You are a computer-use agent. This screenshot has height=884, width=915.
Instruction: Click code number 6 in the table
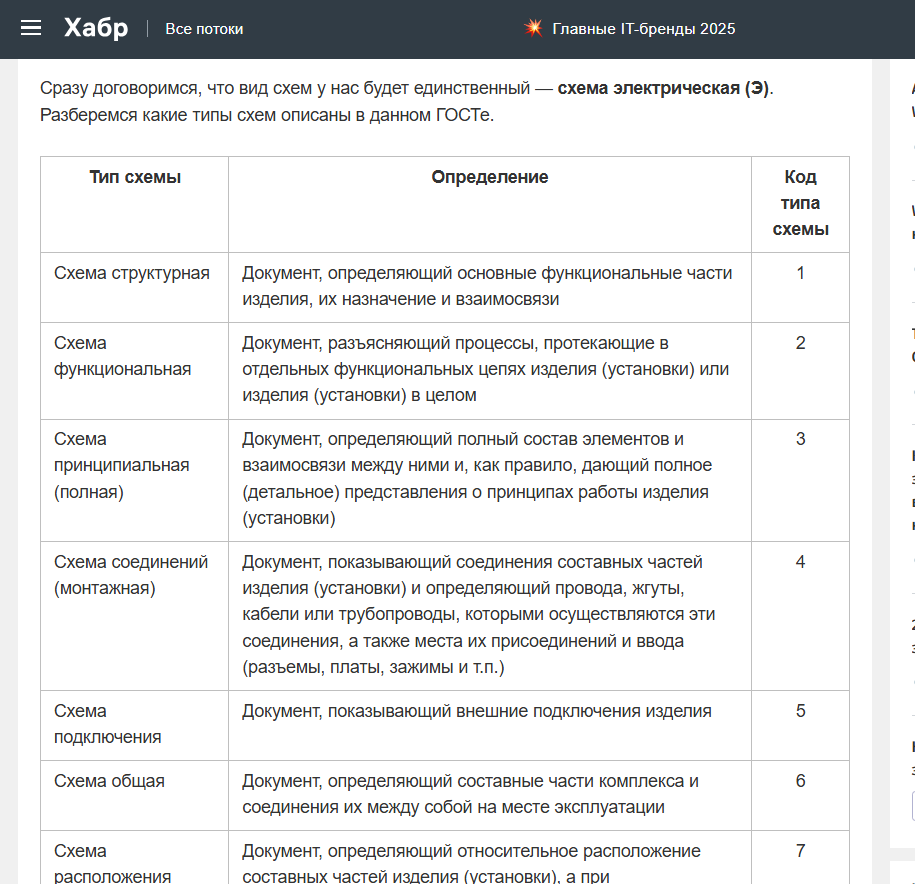pos(800,781)
